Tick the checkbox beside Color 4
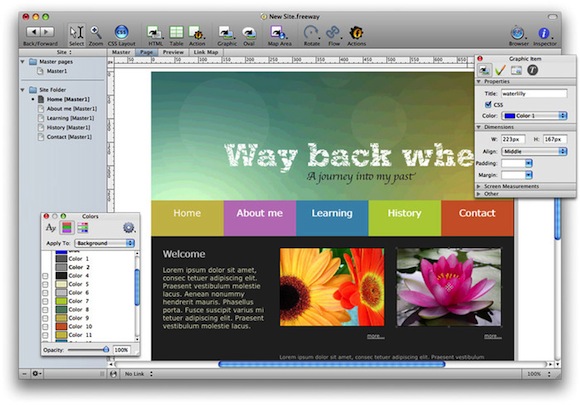580x405 pixels. pos(45,276)
